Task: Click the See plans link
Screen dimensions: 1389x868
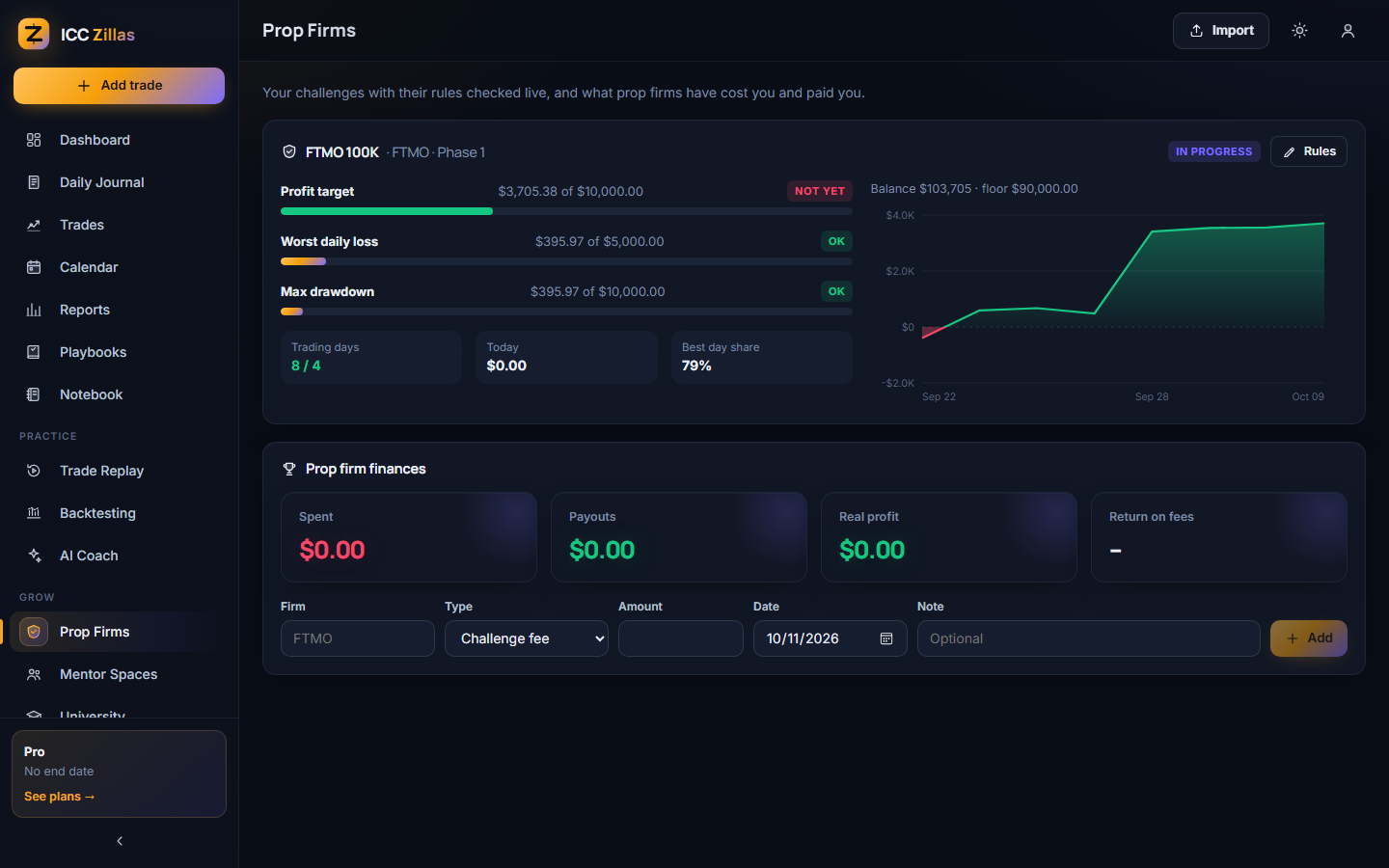Action: tap(60, 797)
